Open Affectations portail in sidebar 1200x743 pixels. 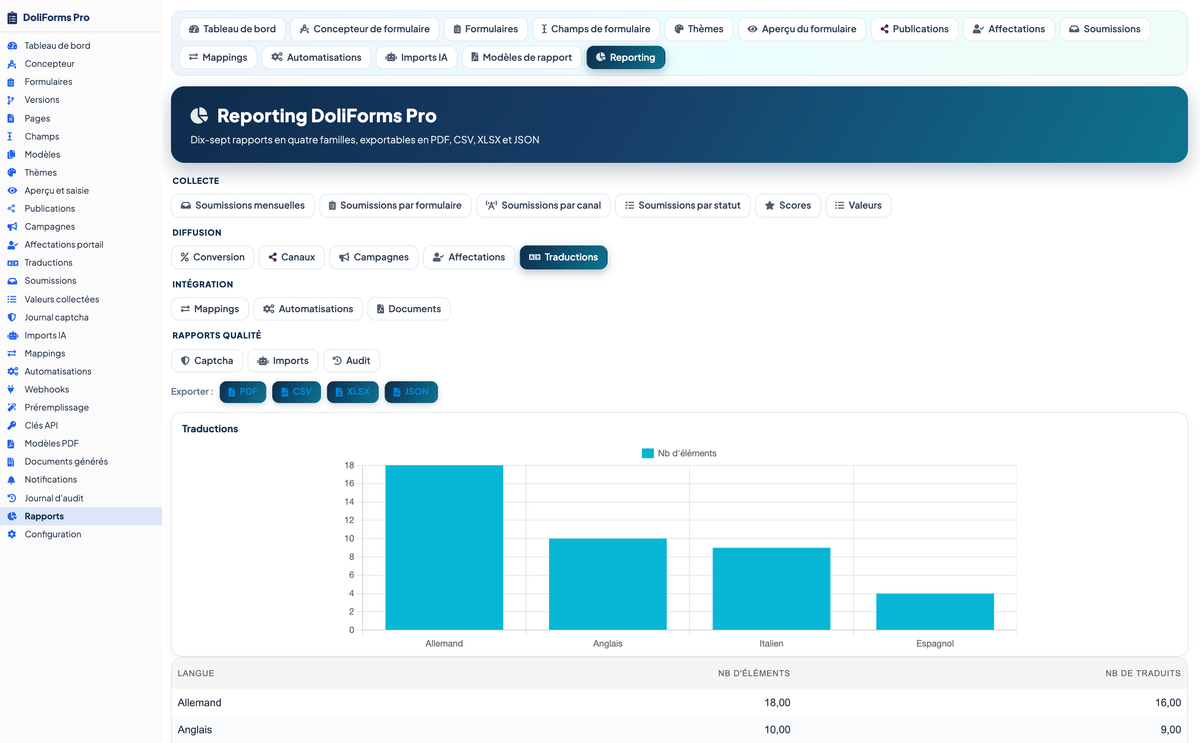64,245
